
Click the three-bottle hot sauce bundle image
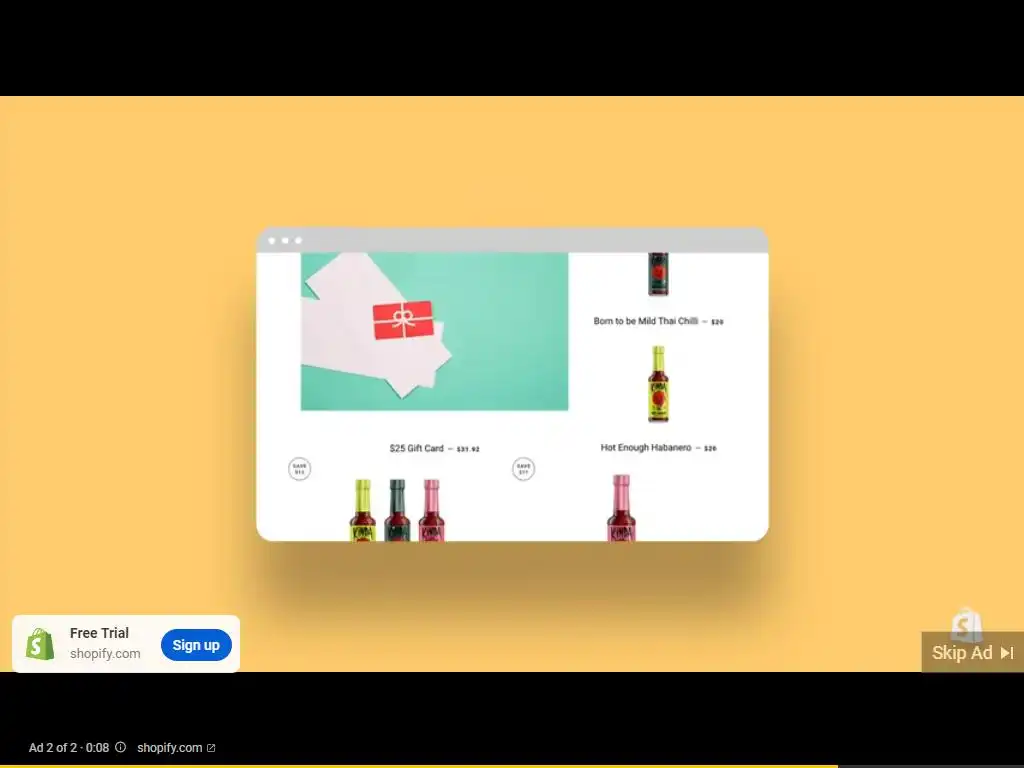point(397,510)
